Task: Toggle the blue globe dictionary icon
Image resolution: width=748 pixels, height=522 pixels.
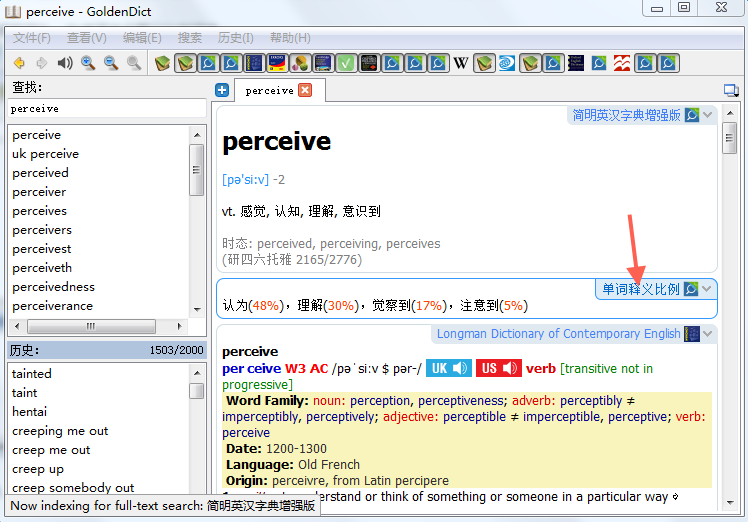Action: click(507, 63)
